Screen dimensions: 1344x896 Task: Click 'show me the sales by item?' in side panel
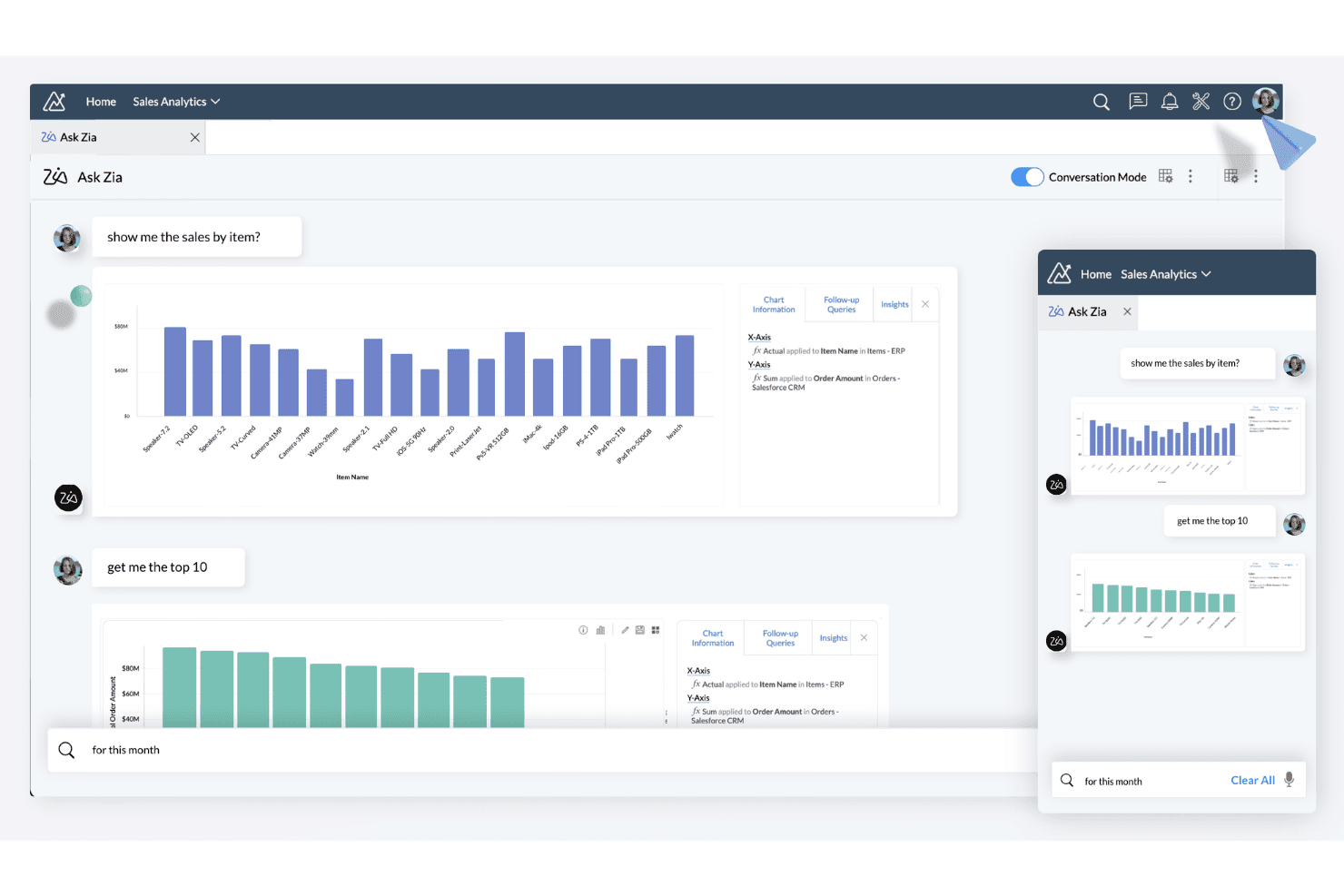click(x=1197, y=363)
